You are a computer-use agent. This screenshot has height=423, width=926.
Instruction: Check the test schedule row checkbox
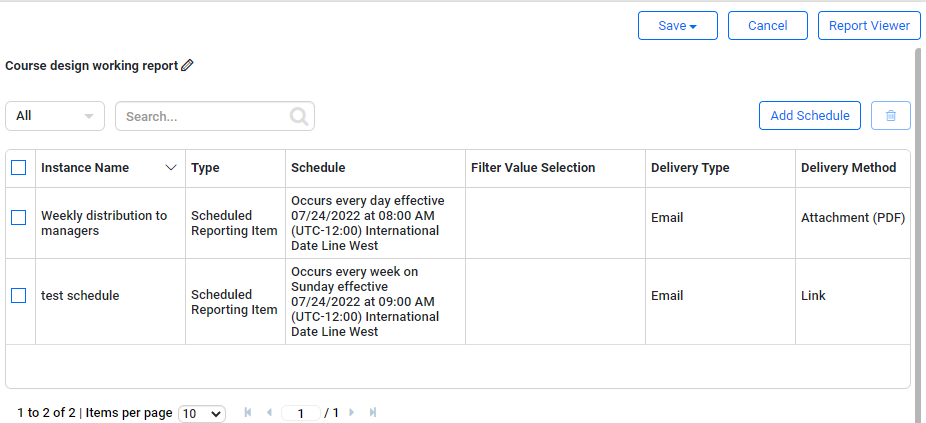click(x=19, y=295)
